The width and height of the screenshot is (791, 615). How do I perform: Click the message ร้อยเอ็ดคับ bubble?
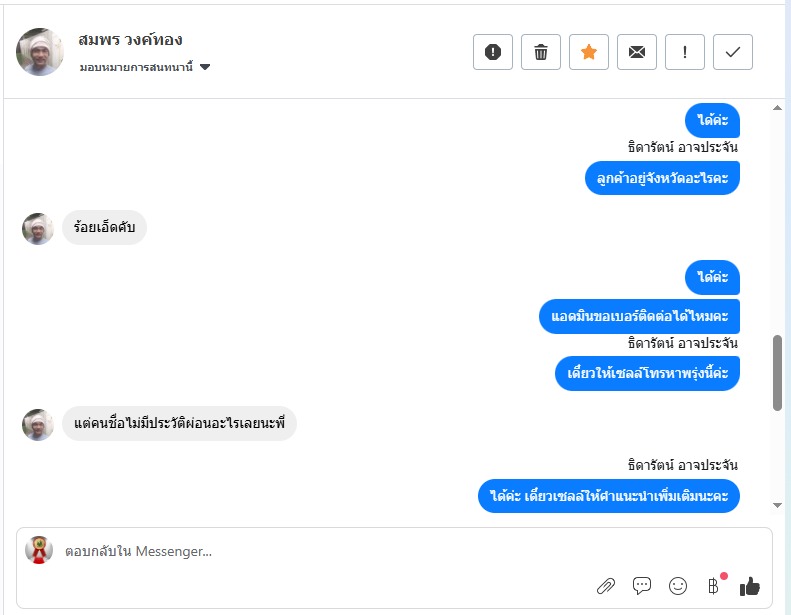[104, 228]
